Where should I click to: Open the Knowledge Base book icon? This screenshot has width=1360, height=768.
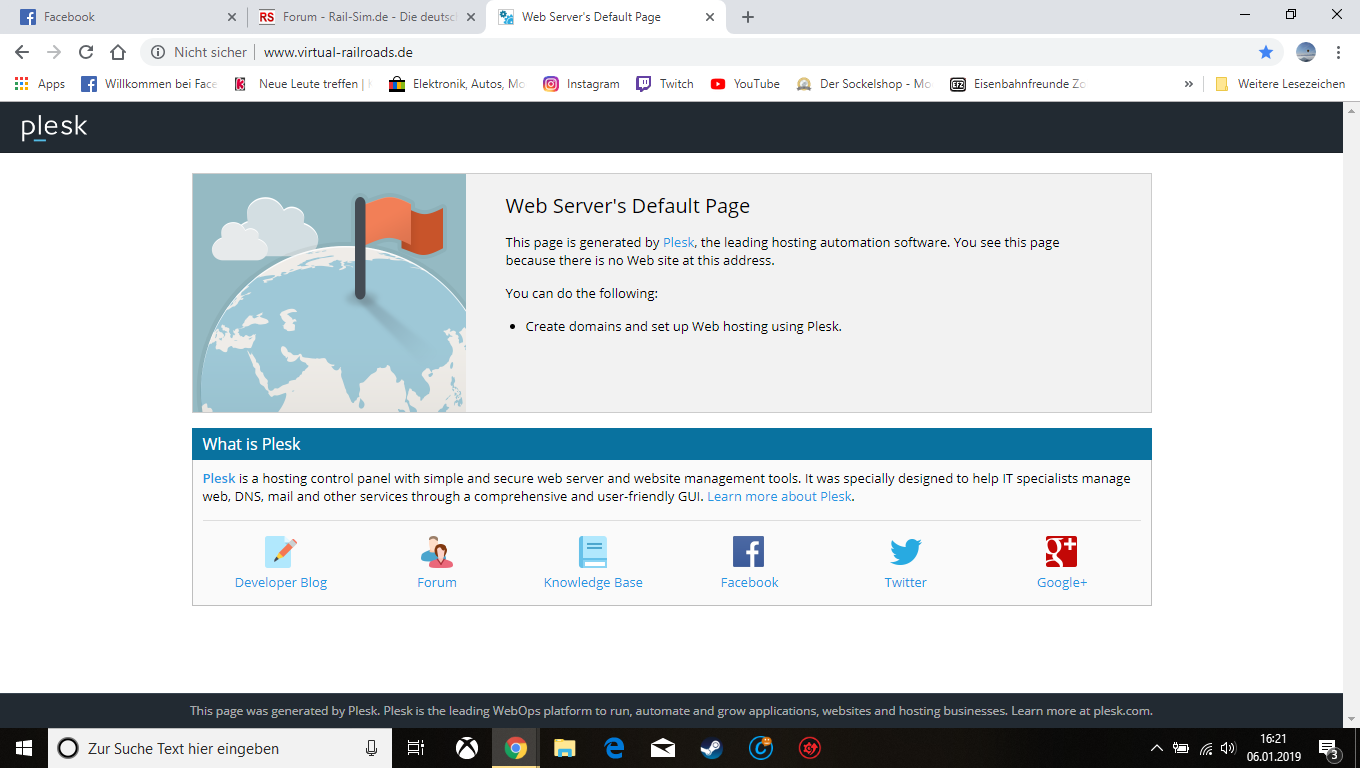pos(593,552)
